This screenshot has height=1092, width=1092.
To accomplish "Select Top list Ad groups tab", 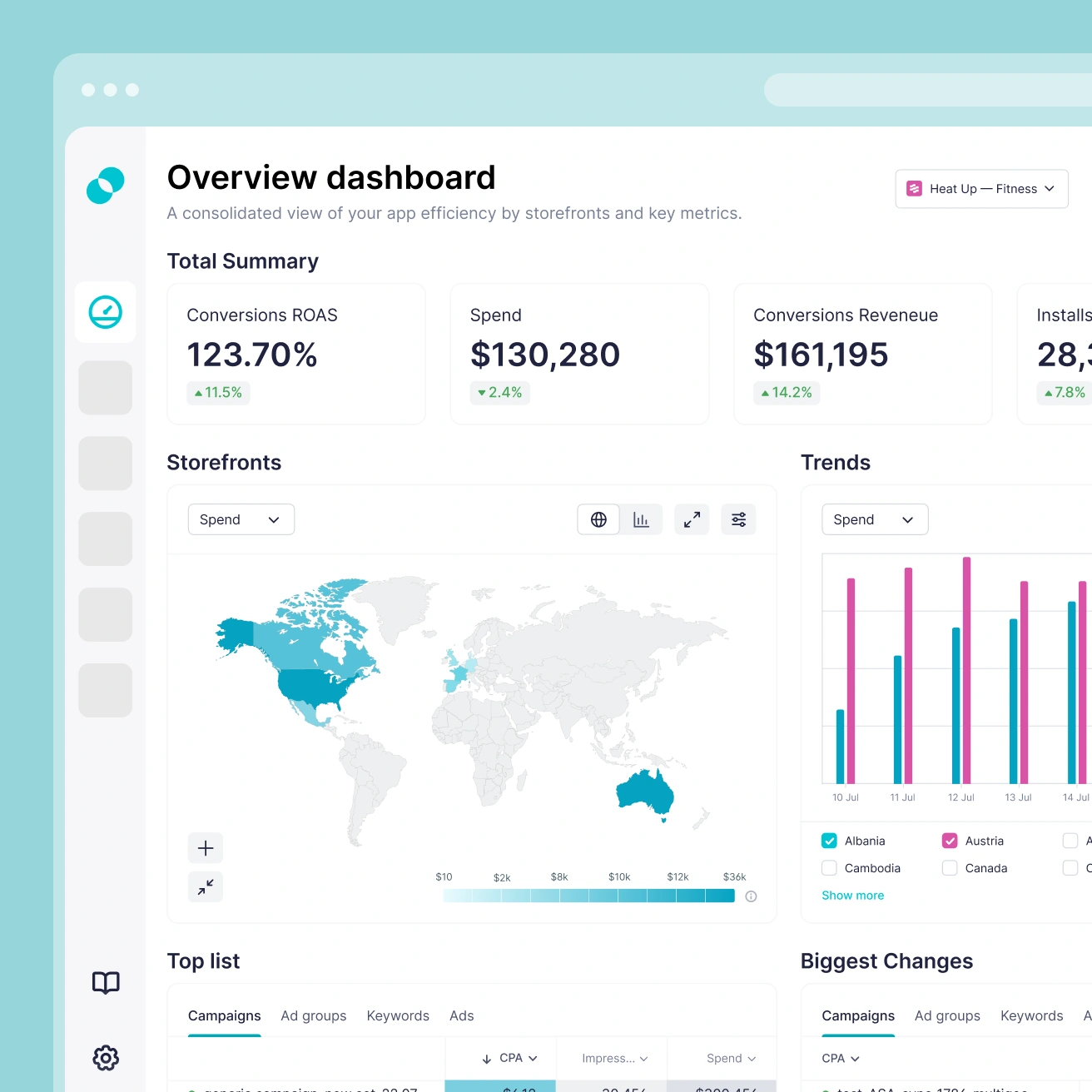I will [x=314, y=1015].
